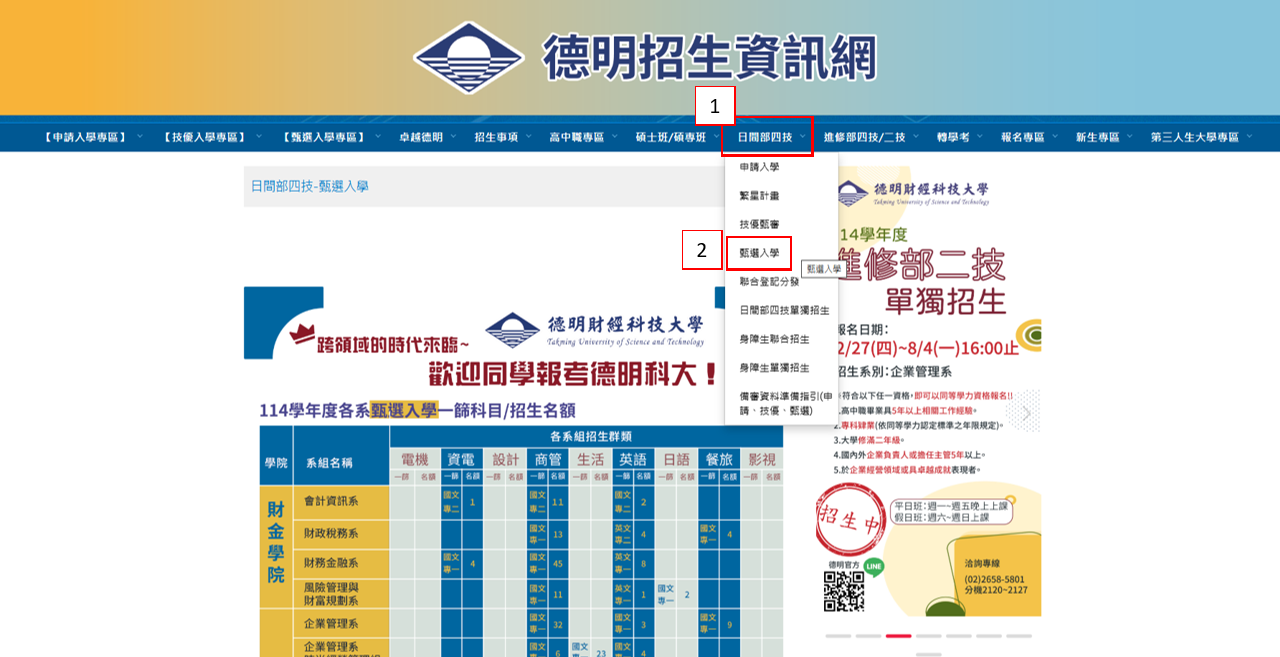
Task: Click the 會計資訊系 row label
Action: 331,501
